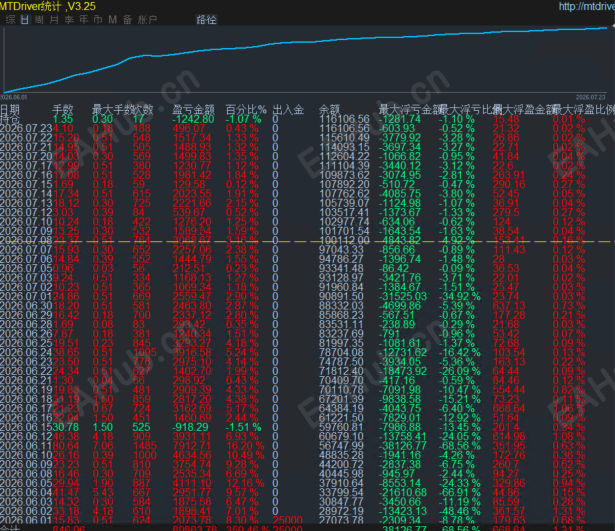Viewport: 615px width, 531px height.
Task: Click the 最大浮亏金额 column header
Action: click(409, 109)
